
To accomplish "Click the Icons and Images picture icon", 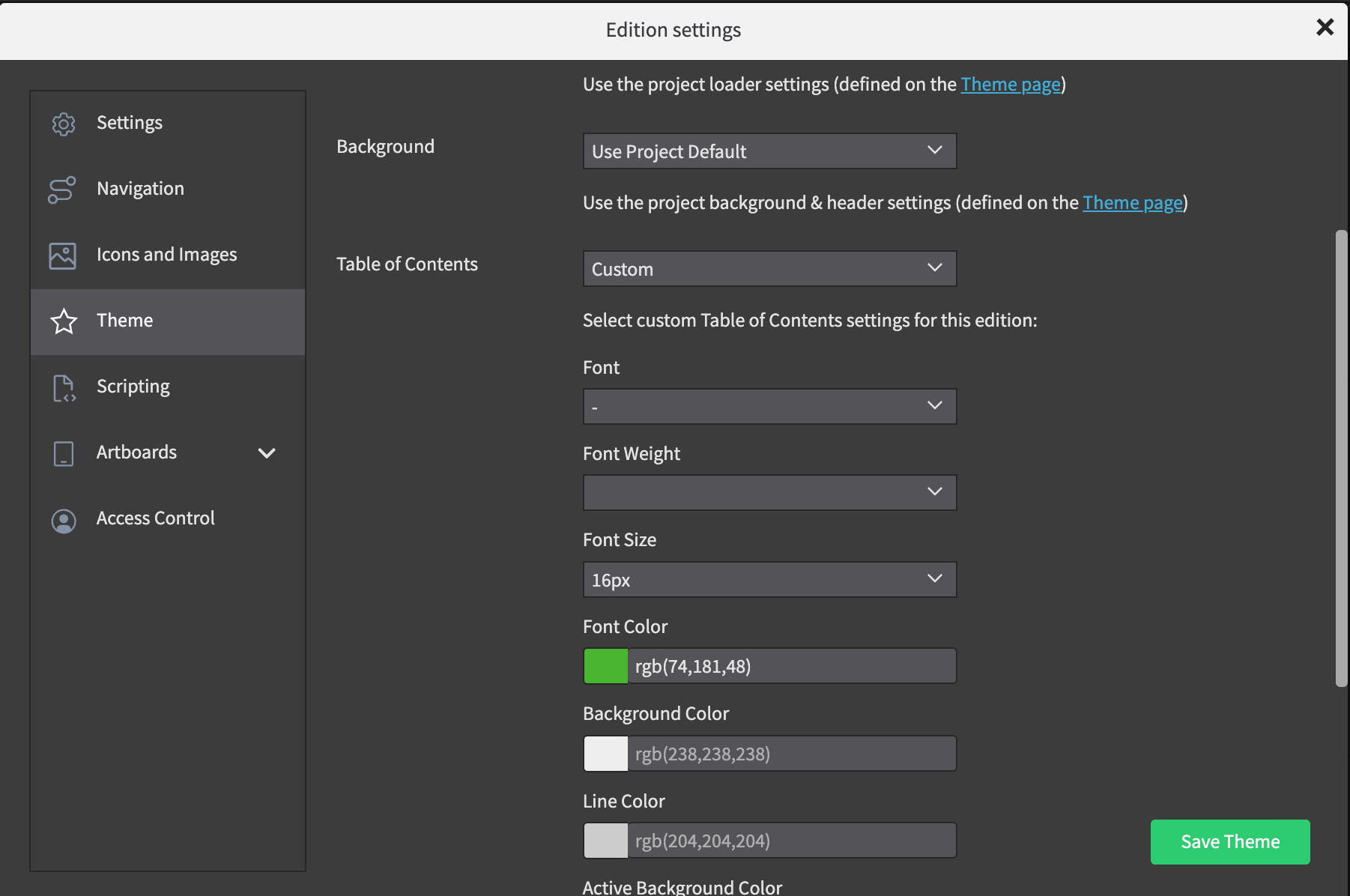I will tap(62, 255).
